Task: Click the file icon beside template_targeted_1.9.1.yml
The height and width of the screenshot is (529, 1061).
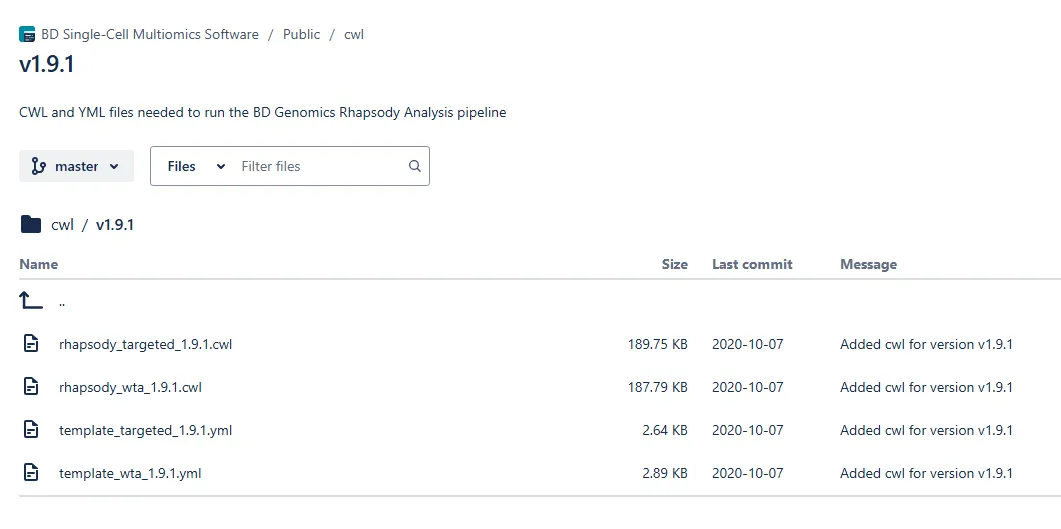Action: [31, 430]
